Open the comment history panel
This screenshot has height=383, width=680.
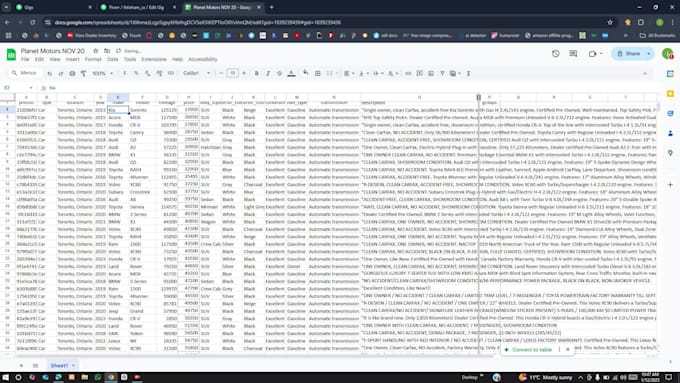573,54
